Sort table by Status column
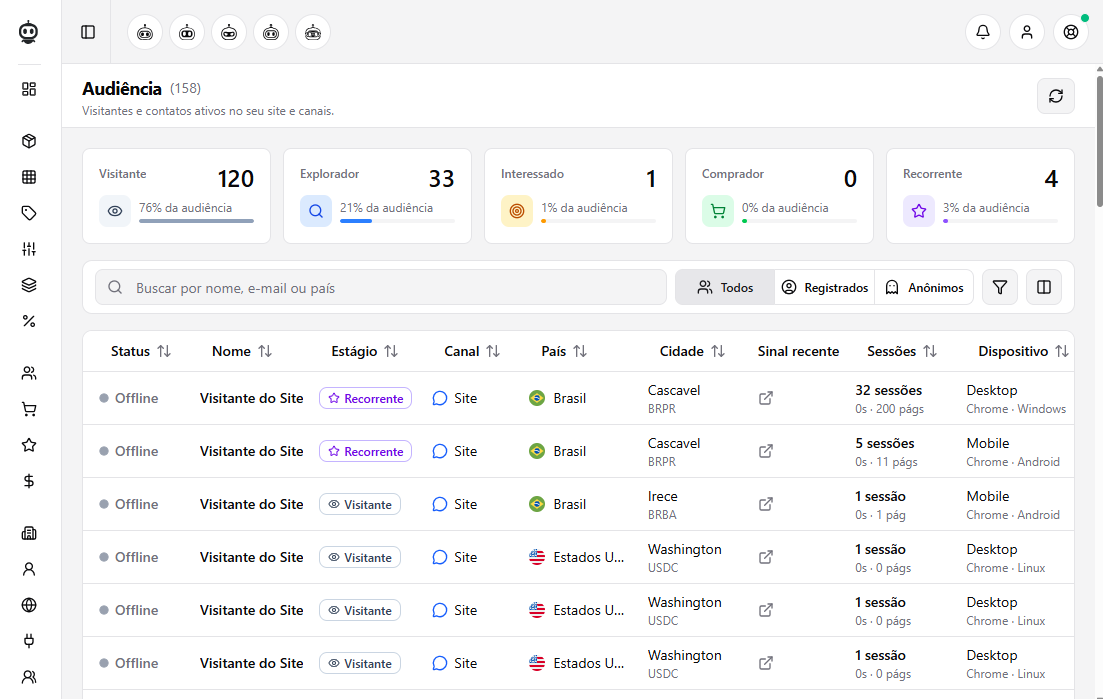Viewport: 1103px width, 699px height. coord(141,351)
